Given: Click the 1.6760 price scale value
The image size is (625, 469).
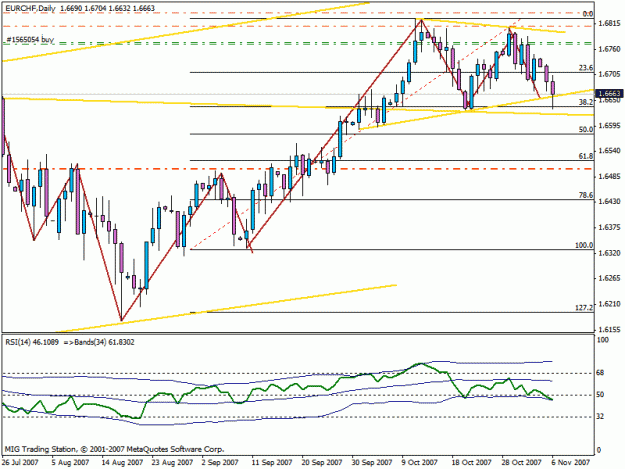Looking at the screenshot, I should tap(609, 49).
